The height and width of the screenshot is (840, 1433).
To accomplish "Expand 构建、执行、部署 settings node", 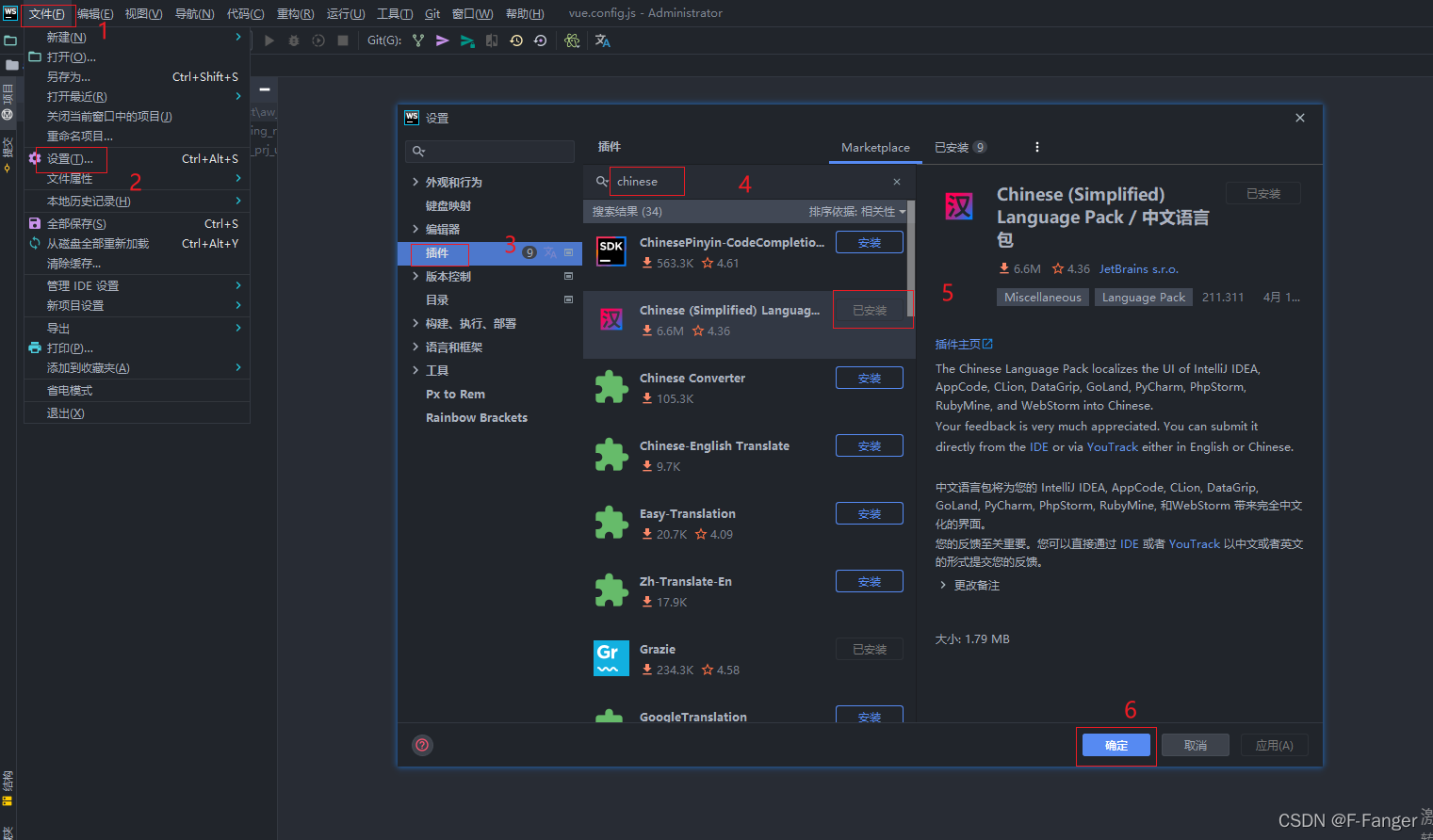I will (415, 323).
